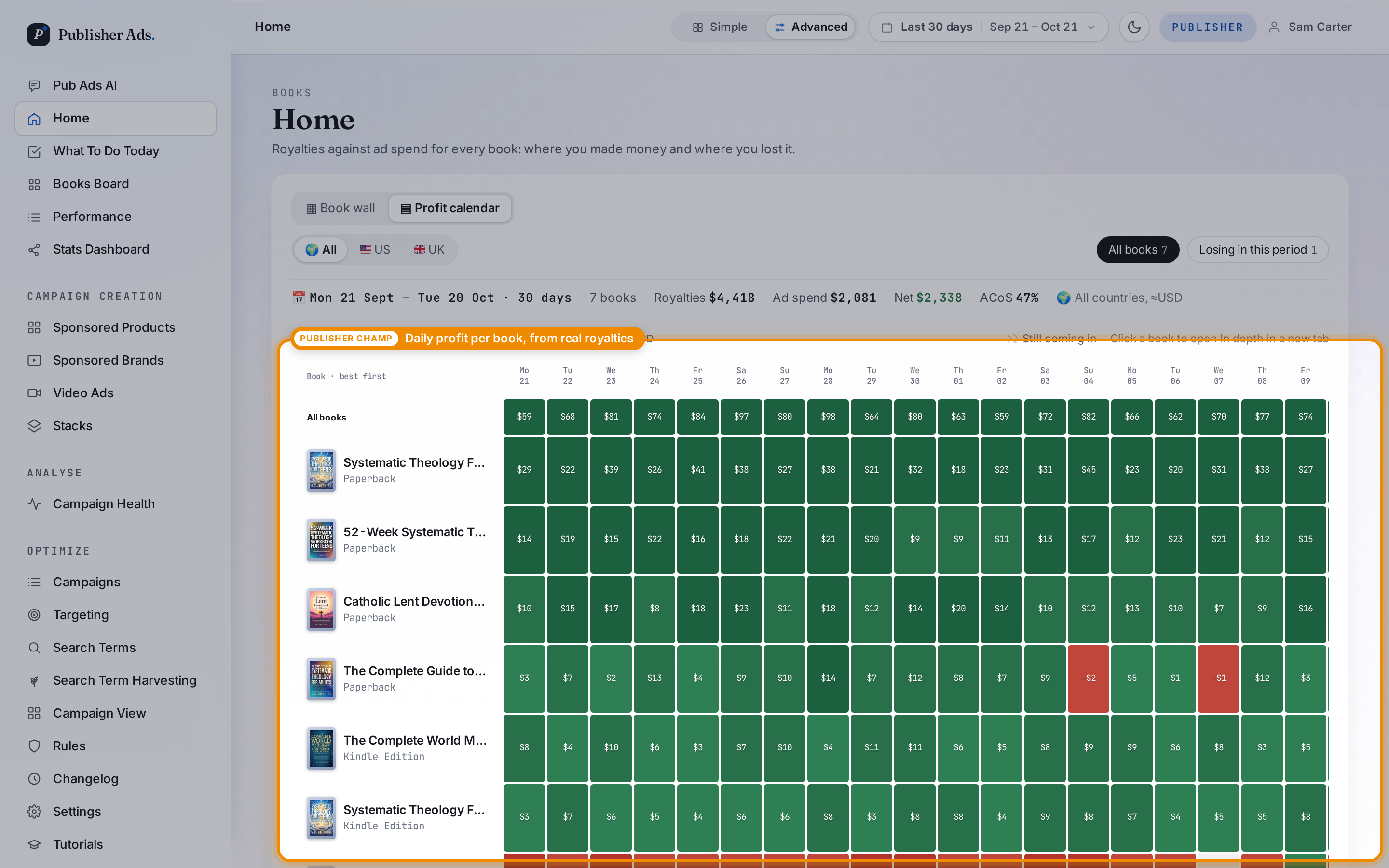Open Performance in the sidebar

click(x=115, y=217)
